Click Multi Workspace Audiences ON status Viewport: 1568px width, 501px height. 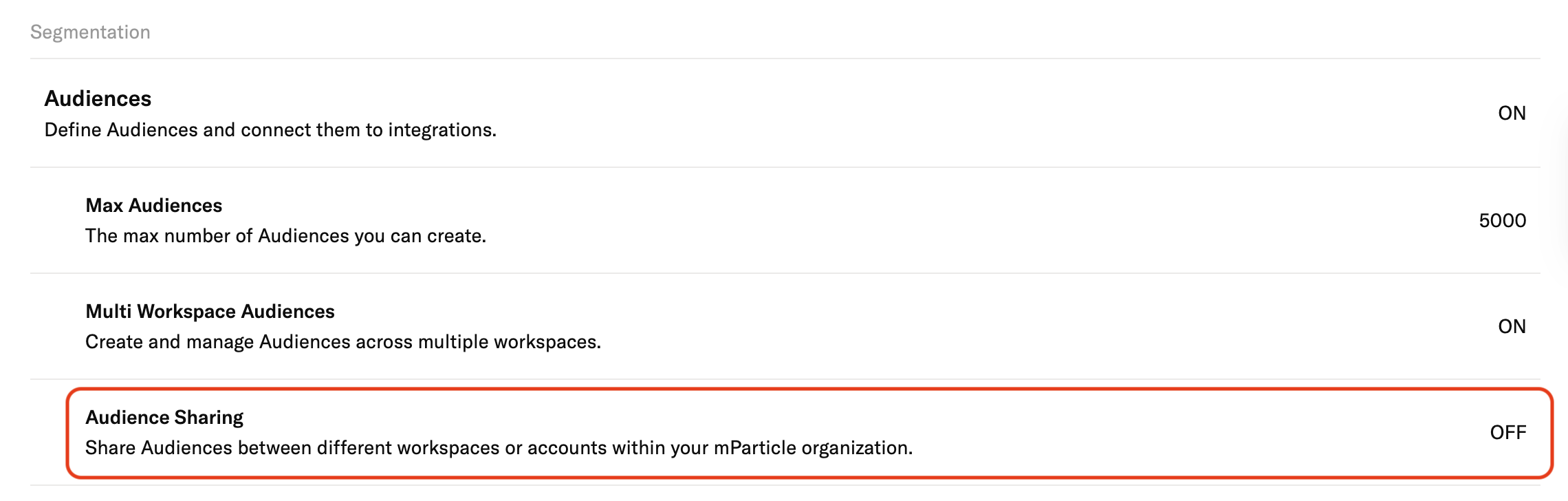coord(1512,326)
